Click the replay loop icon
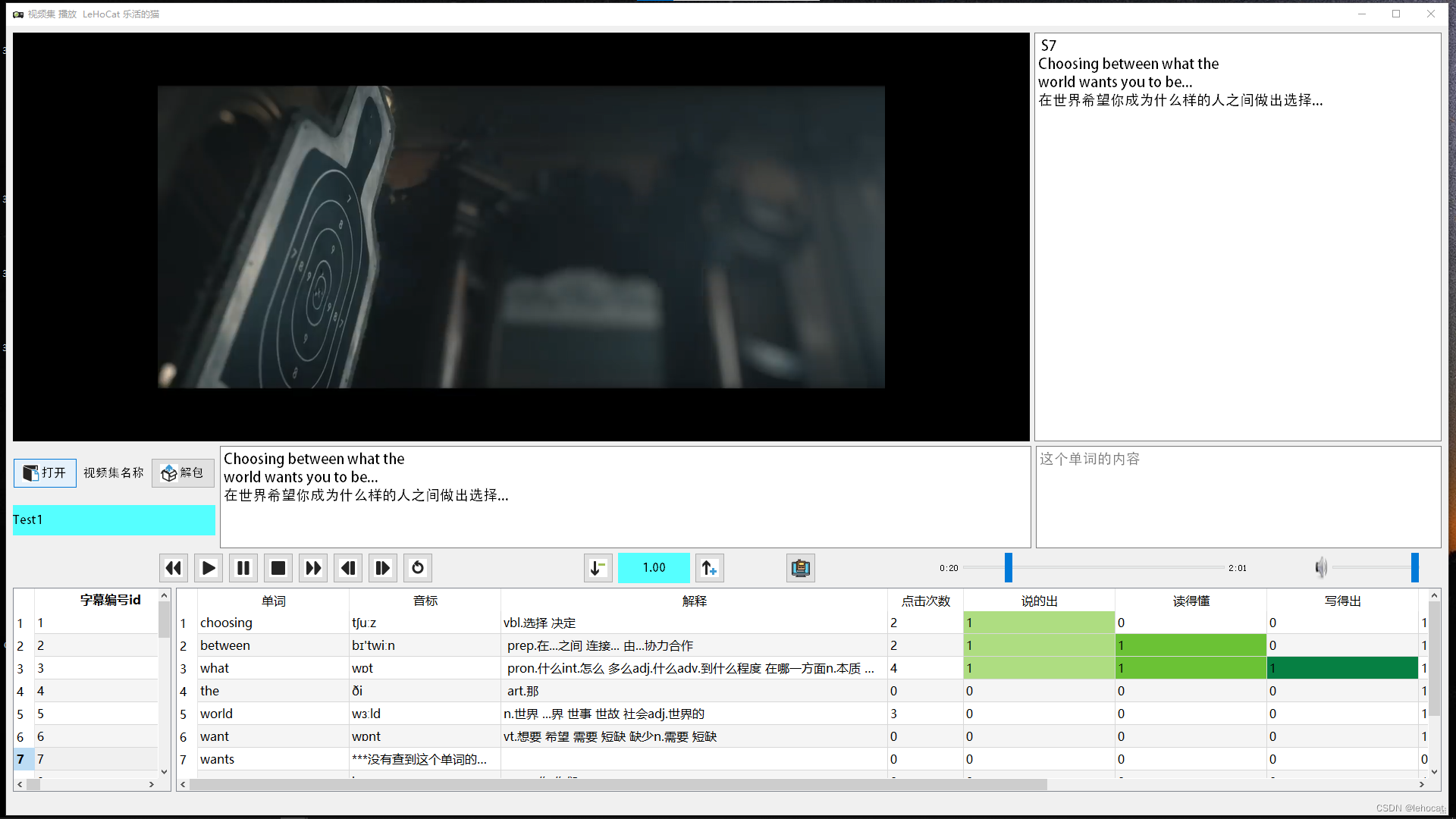The height and width of the screenshot is (819, 1456). (x=418, y=568)
